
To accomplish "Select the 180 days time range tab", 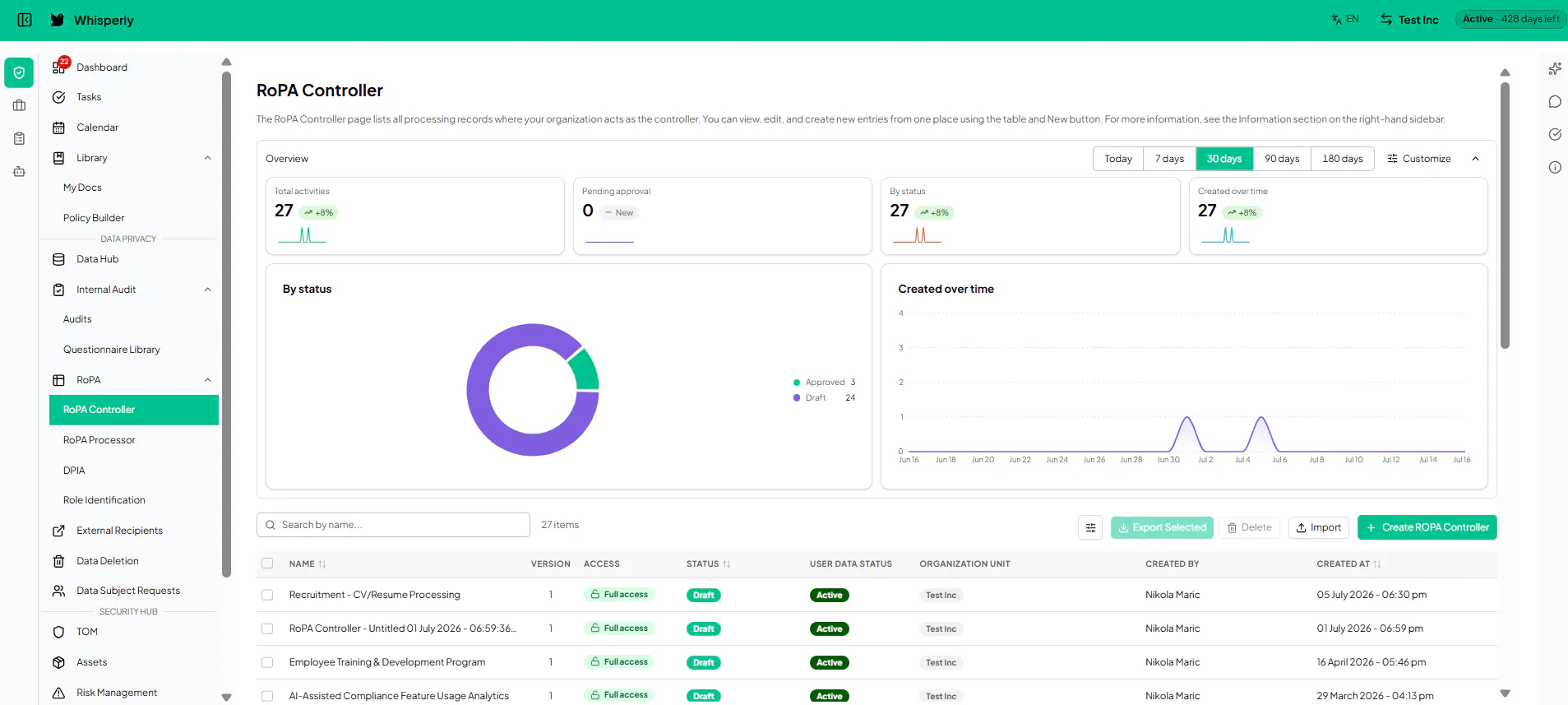I will point(1343,159).
